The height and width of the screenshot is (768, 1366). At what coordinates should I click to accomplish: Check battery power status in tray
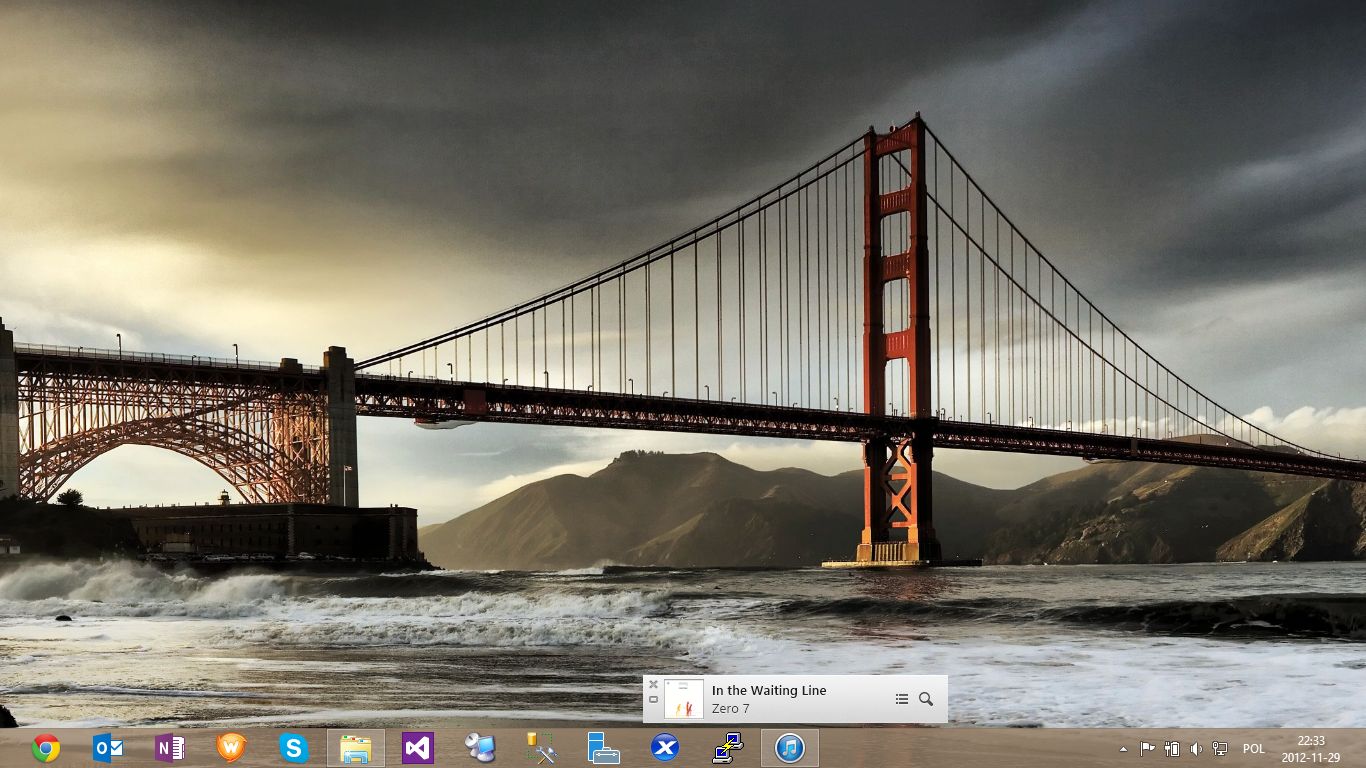coord(1172,748)
